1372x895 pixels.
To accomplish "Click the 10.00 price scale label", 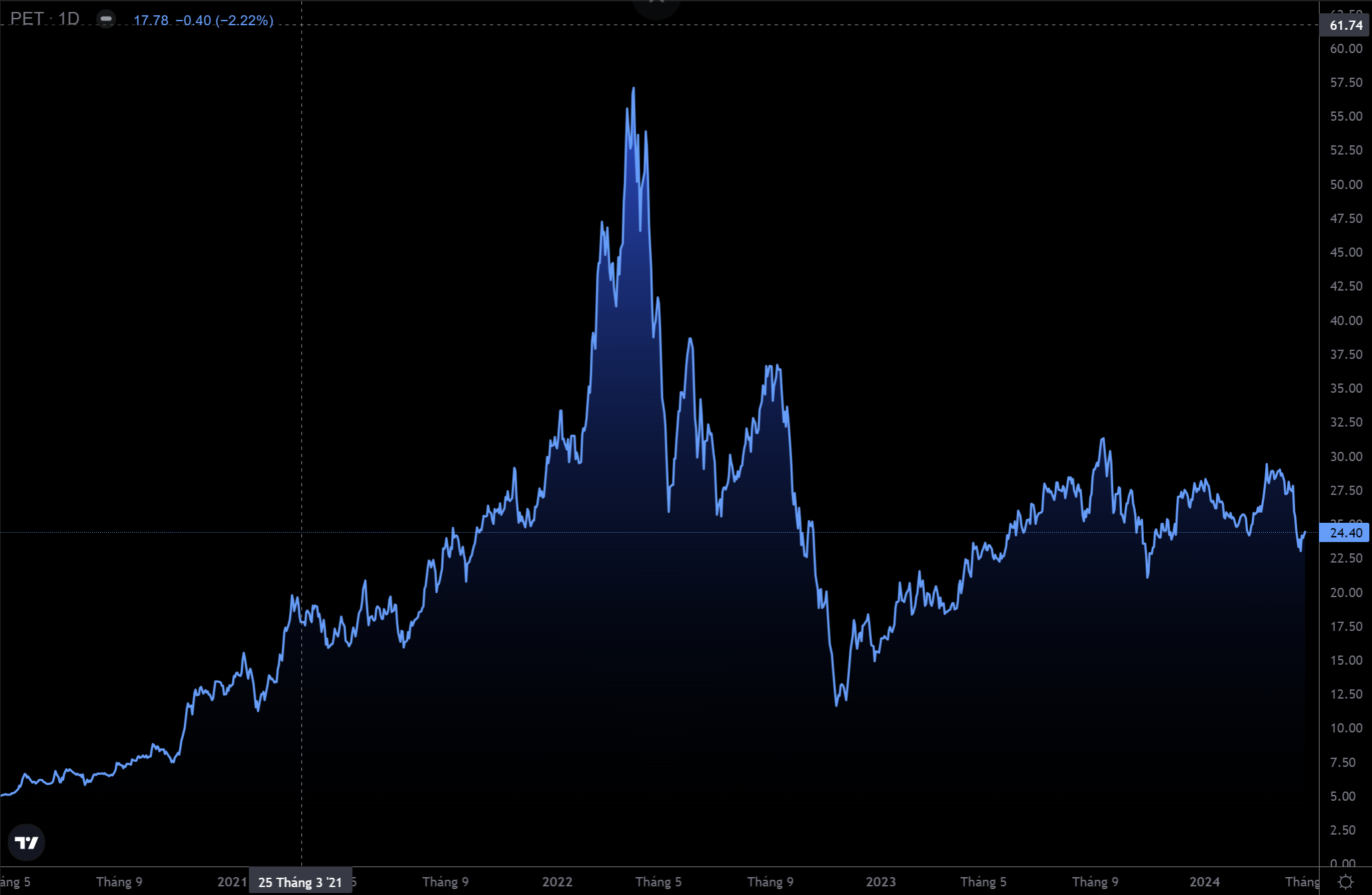I will 1345,728.
